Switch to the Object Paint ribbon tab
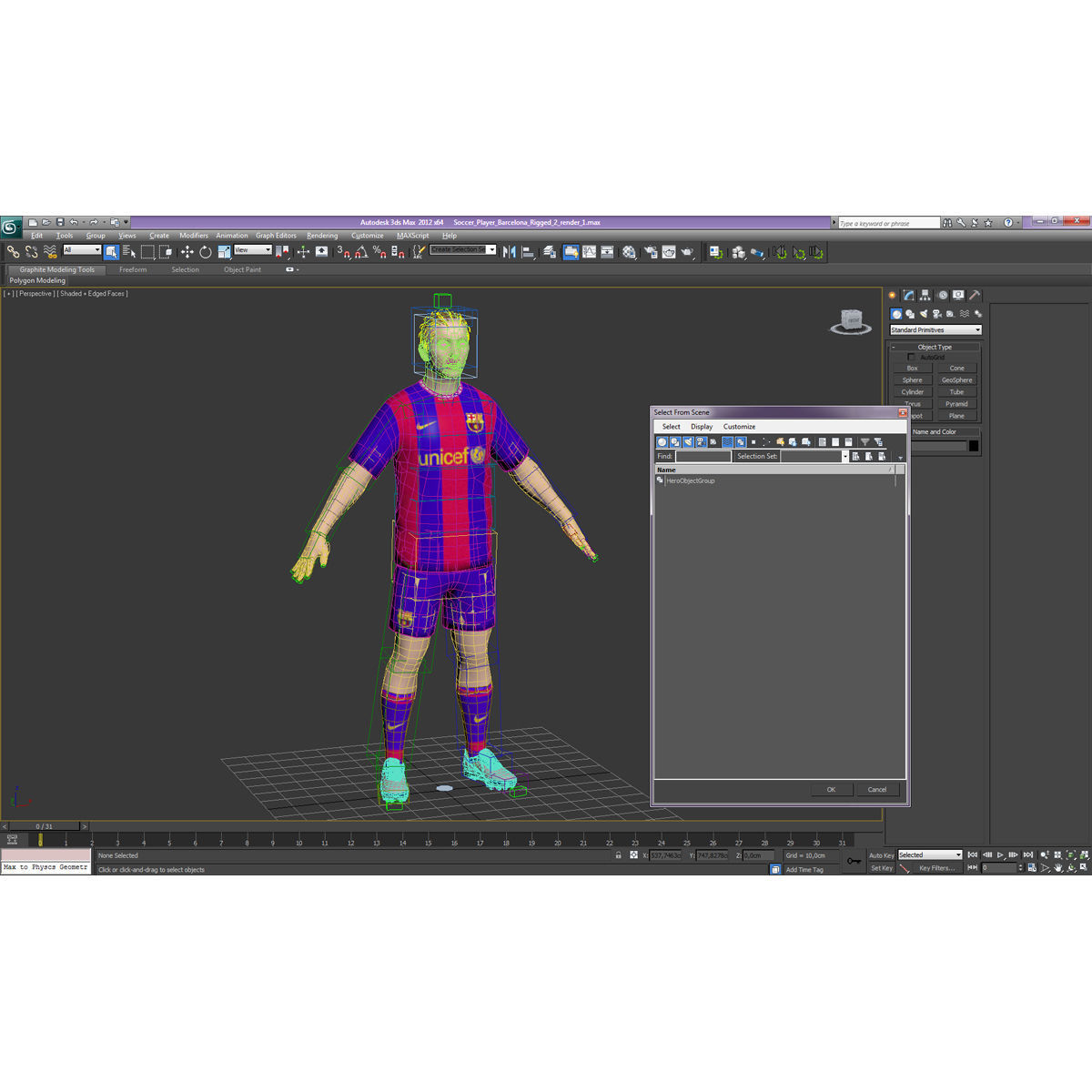The image size is (1092, 1092). (x=242, y=269)
